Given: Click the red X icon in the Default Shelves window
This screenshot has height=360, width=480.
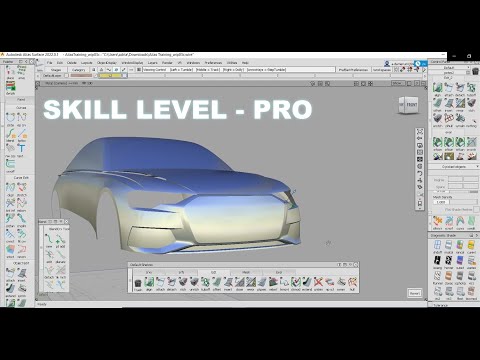Looking at the screenshot, I should coord(318,282).
